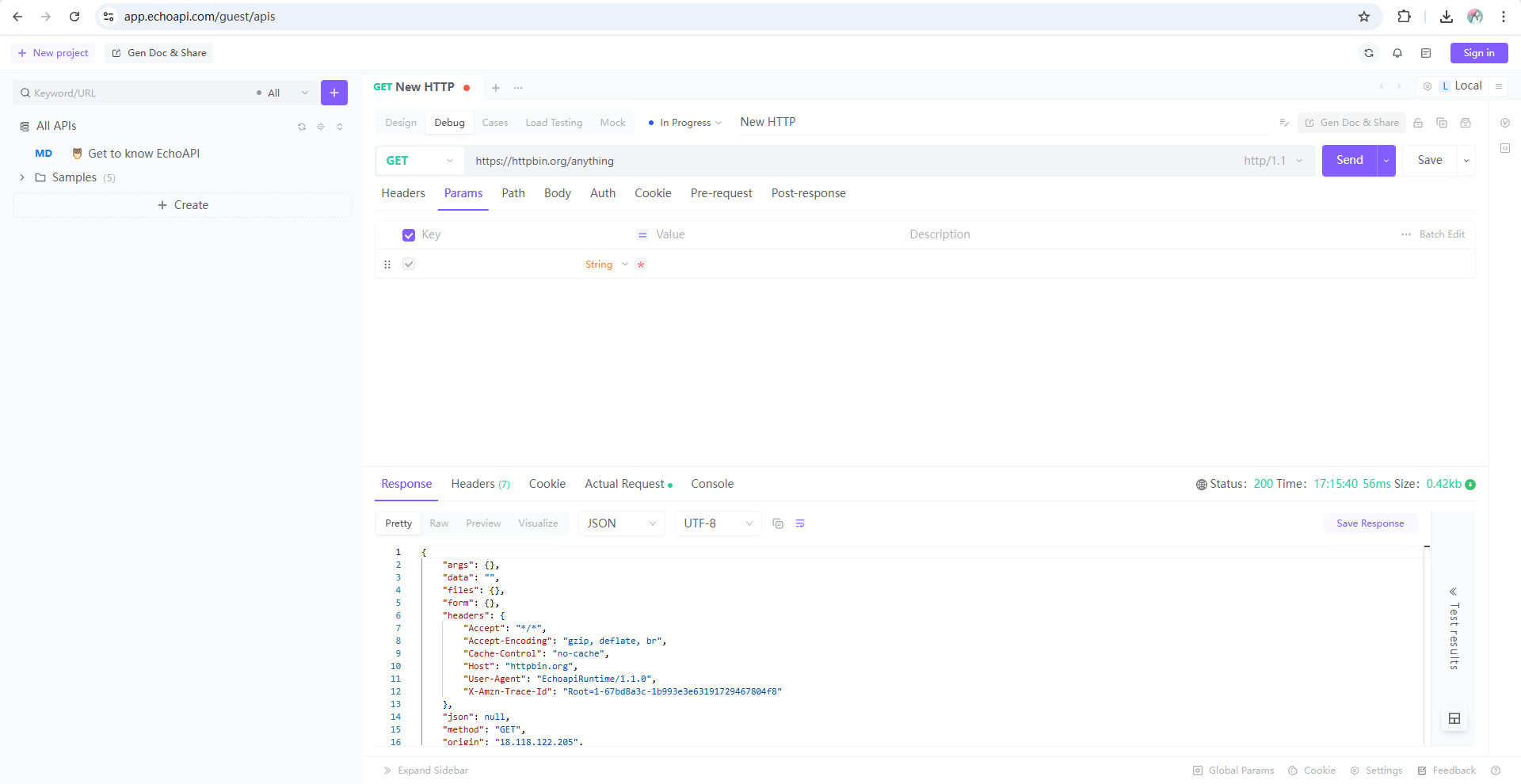Open the String type dropdown
Screen dimensions: 1521x784
tap(606, 265)
